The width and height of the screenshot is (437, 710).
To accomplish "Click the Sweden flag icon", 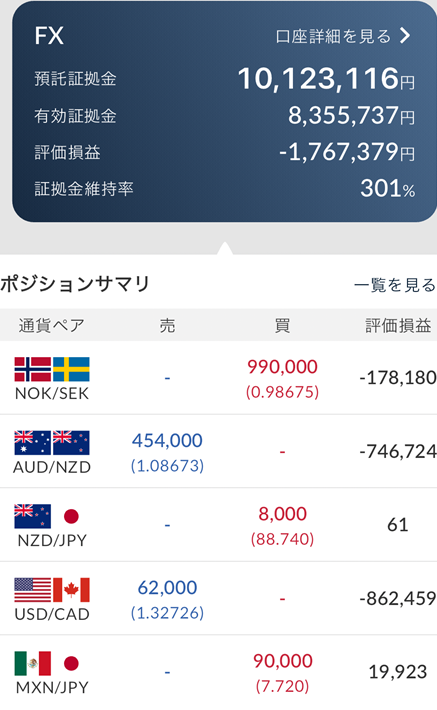I will click(x=71, y=369).
